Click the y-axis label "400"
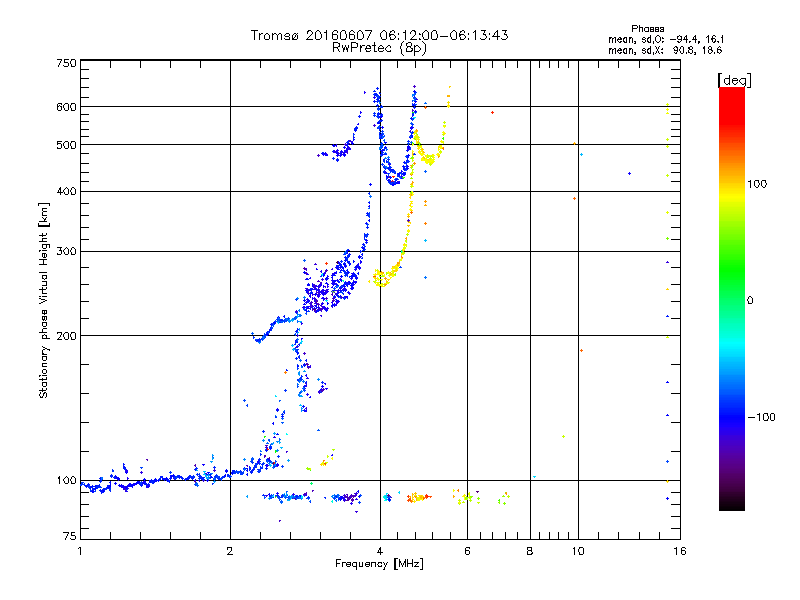 click(66, 191)
